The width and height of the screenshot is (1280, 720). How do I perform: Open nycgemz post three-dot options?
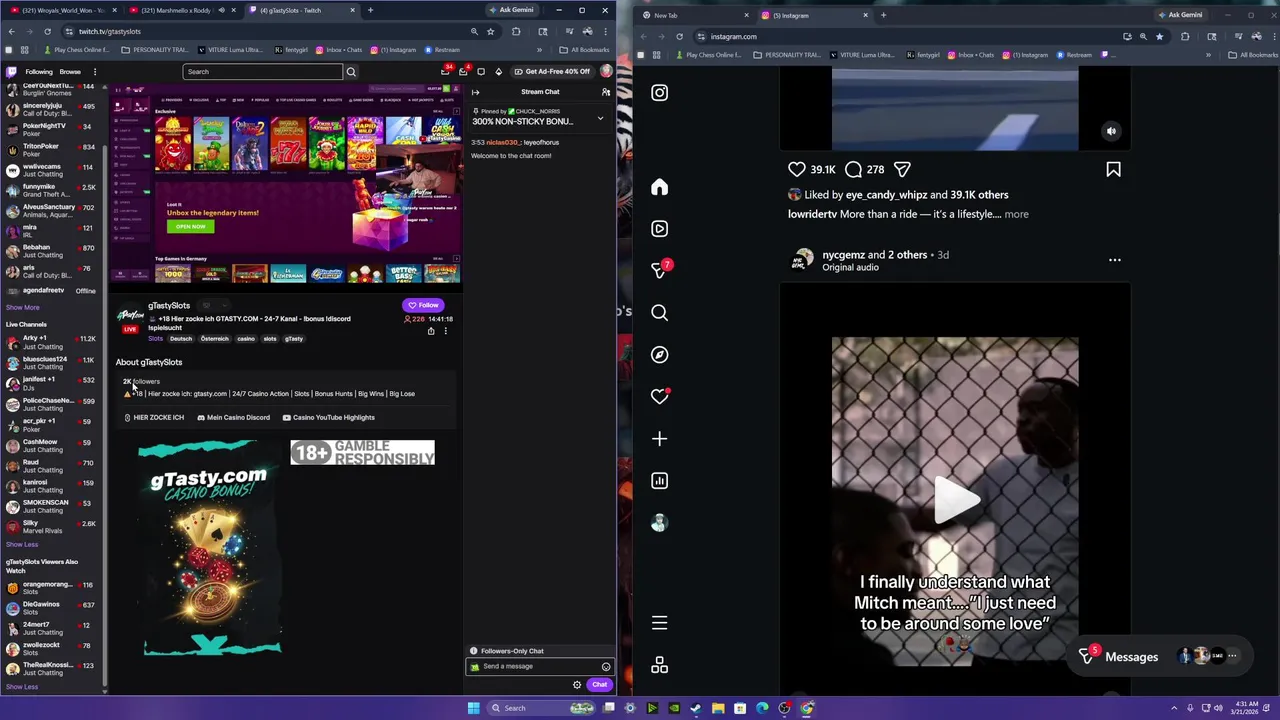[x=1114, y=260]
